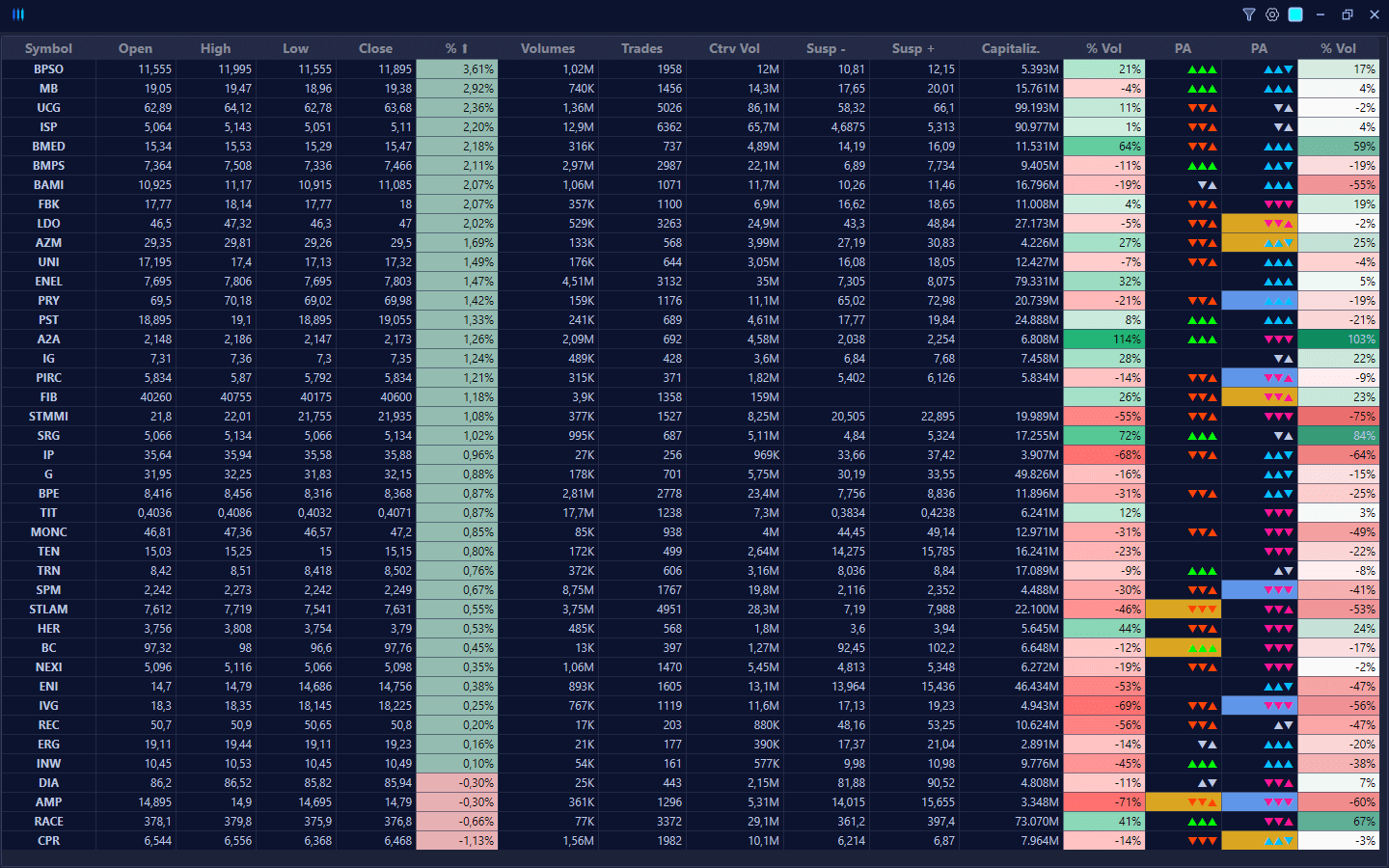Click the 114% volume cell for A2A
This screenshot has height=868, width=1389.
pyautogui.click(x=1103, y=339)
